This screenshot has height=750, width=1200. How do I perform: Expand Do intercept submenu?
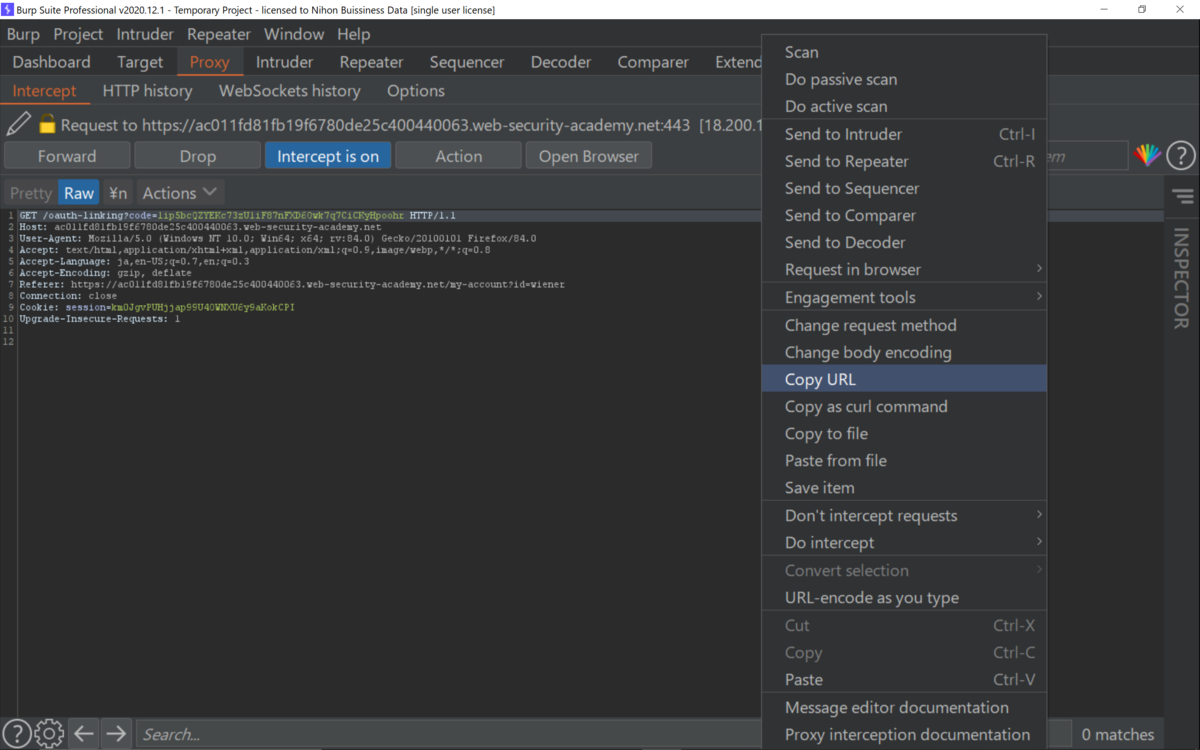click(x=904, y=542)
